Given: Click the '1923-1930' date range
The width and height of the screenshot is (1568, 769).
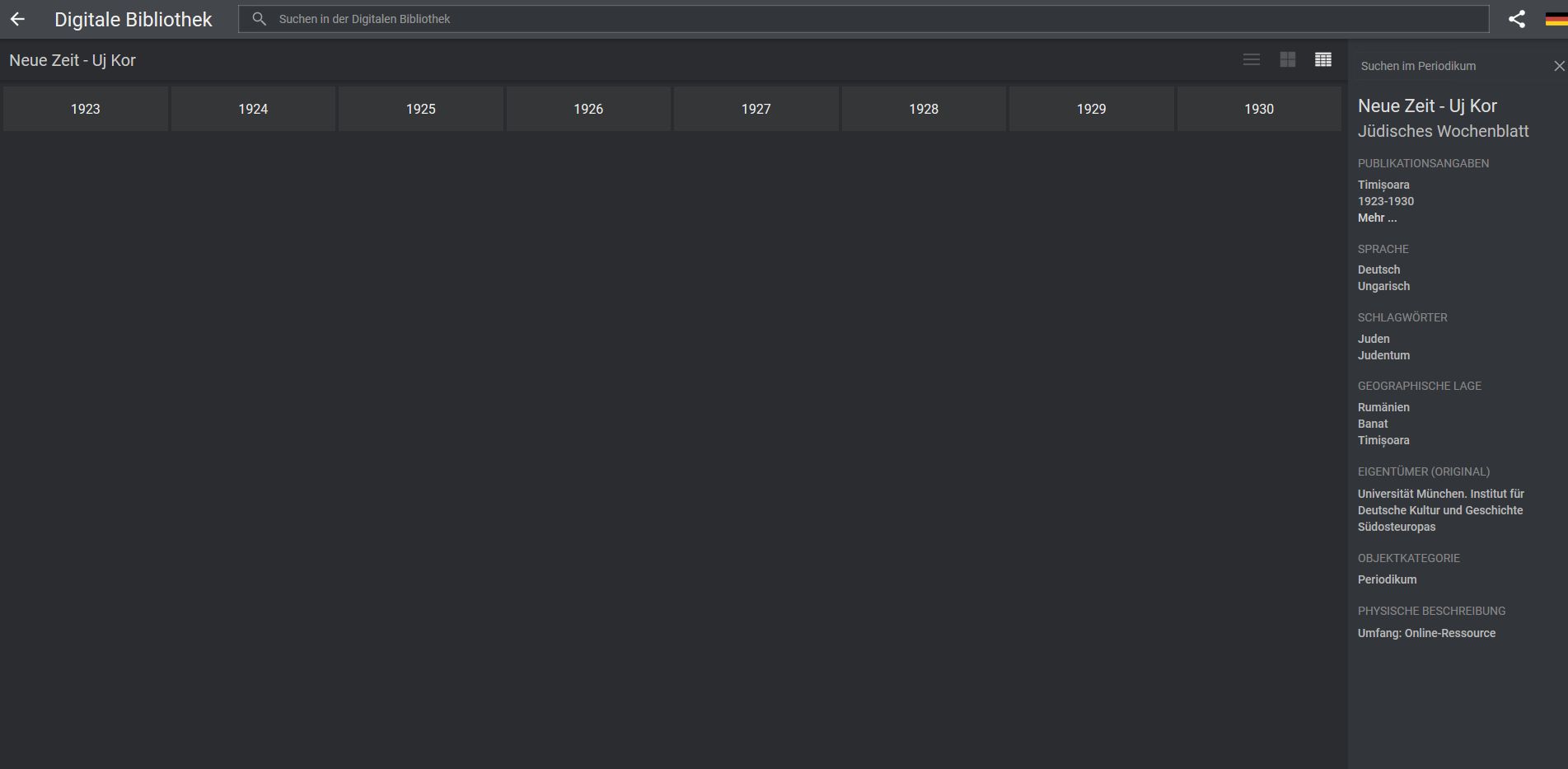Looking at the screenshot, I should (1386, 201).
